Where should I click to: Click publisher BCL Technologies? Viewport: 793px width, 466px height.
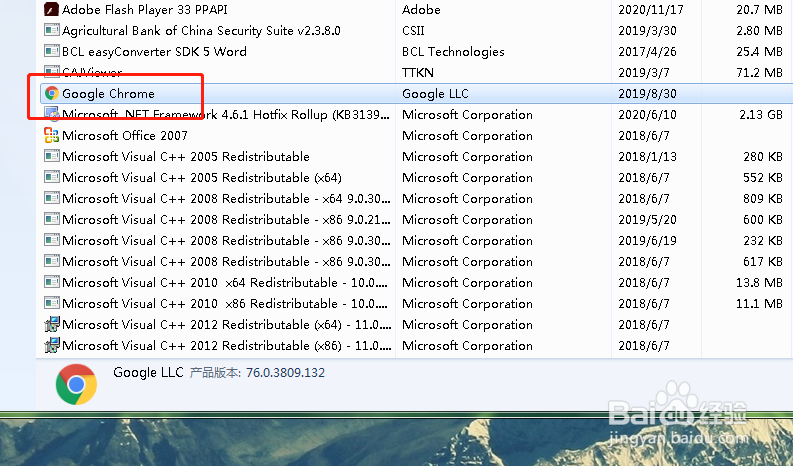click(x=453, y=52)
